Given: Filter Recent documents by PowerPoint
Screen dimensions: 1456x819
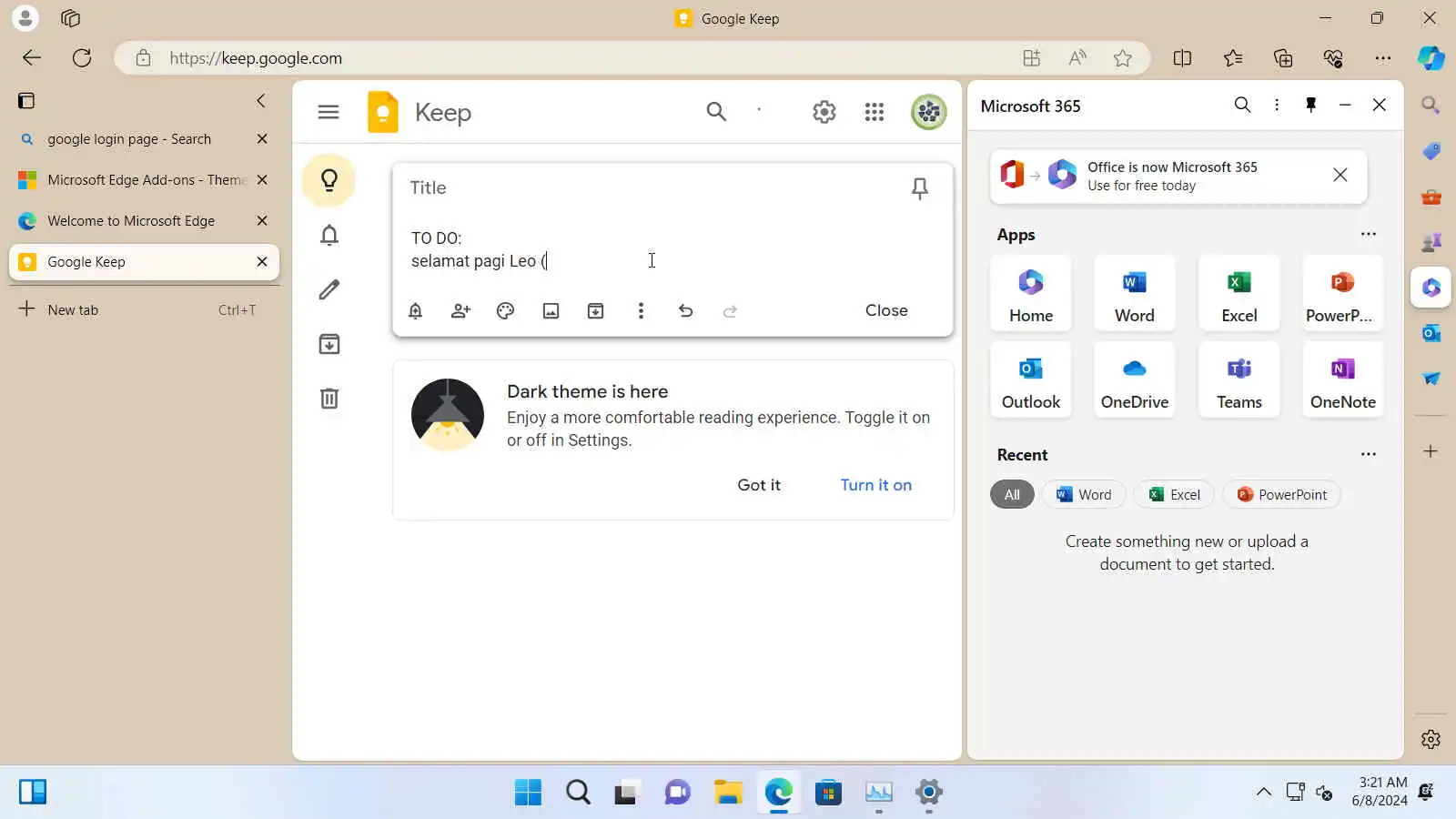Looking at the screenshot, I should tap(1281, 494).
